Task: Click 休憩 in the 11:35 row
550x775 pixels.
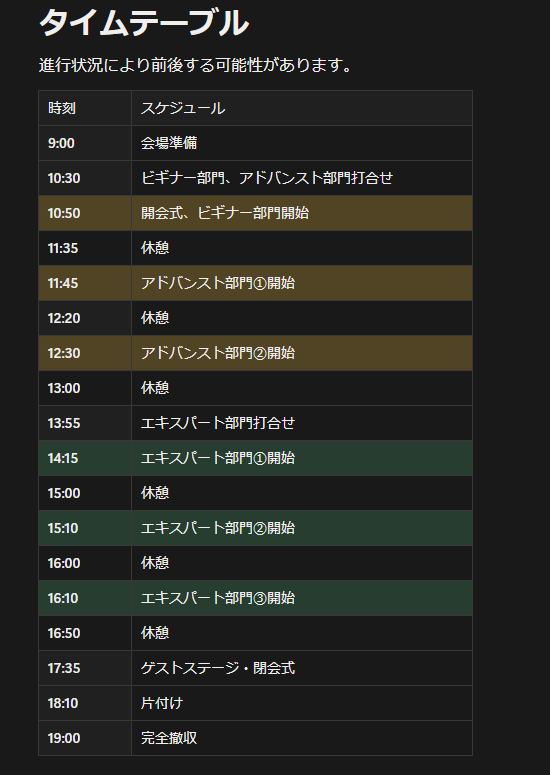Action: (302, 248)
